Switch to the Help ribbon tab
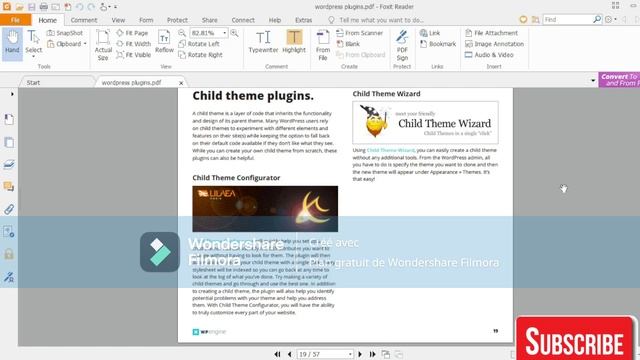This screenshot has width=640, height=360. pyautogui.click(x=275, y=20)
